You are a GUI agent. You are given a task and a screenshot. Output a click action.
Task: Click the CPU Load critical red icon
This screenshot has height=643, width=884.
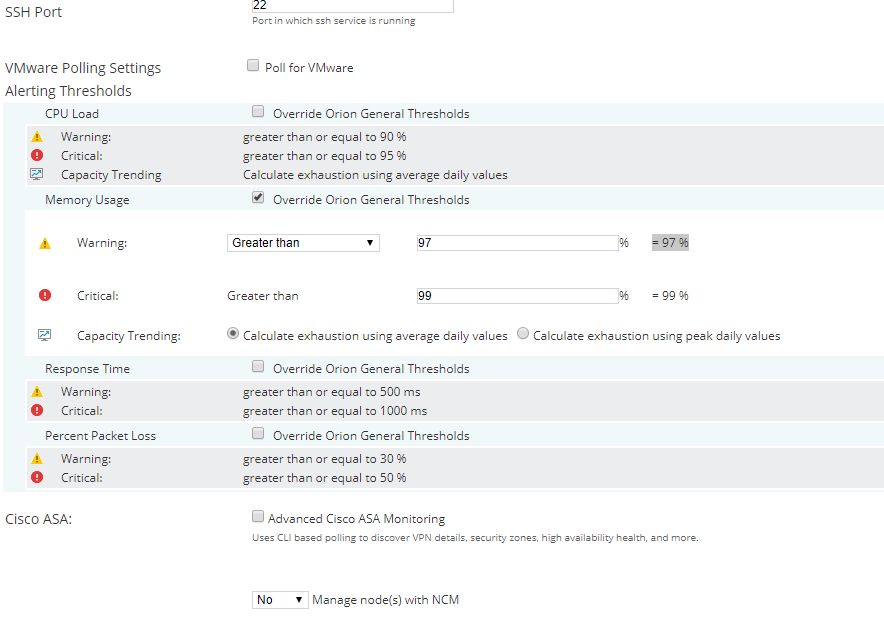[37, 155]
